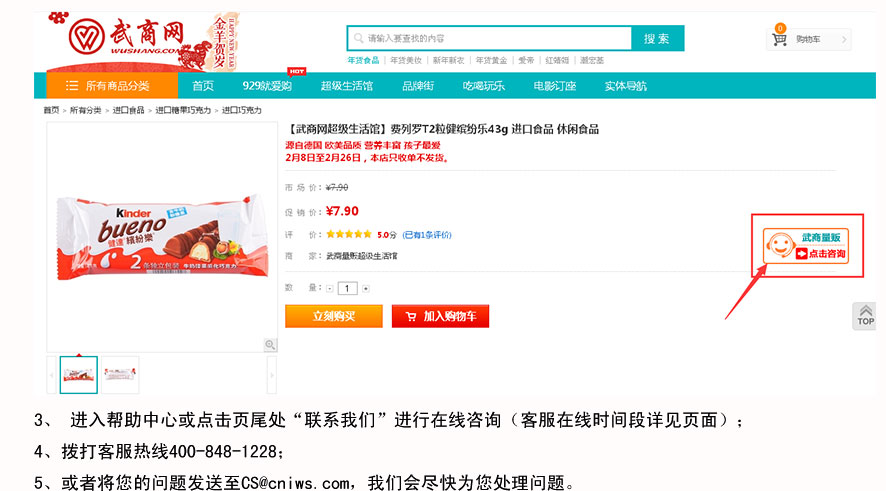Increase quantity with the plus stepper

(x=366, y=289)
